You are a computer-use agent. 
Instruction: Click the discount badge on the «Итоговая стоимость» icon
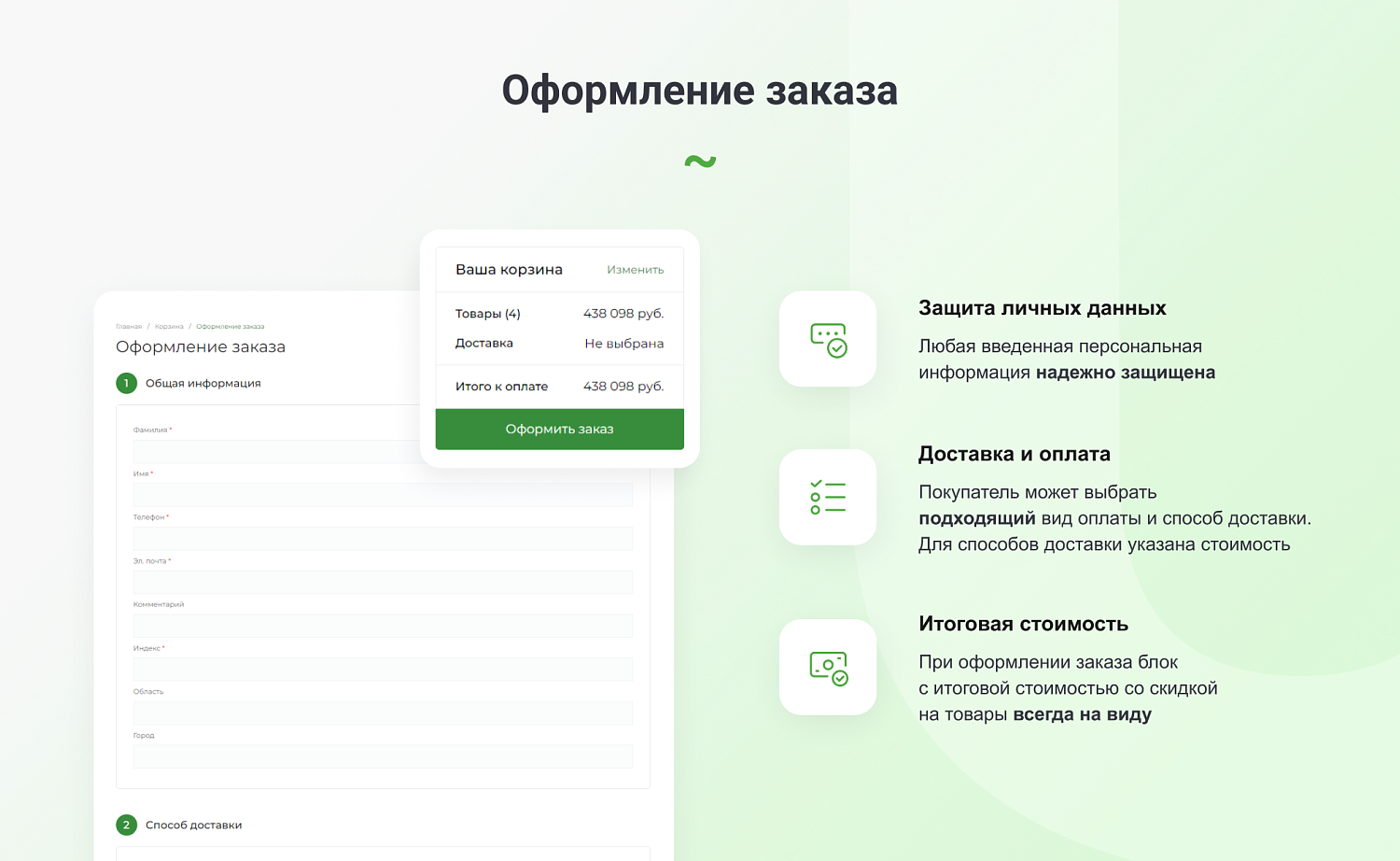838,676
